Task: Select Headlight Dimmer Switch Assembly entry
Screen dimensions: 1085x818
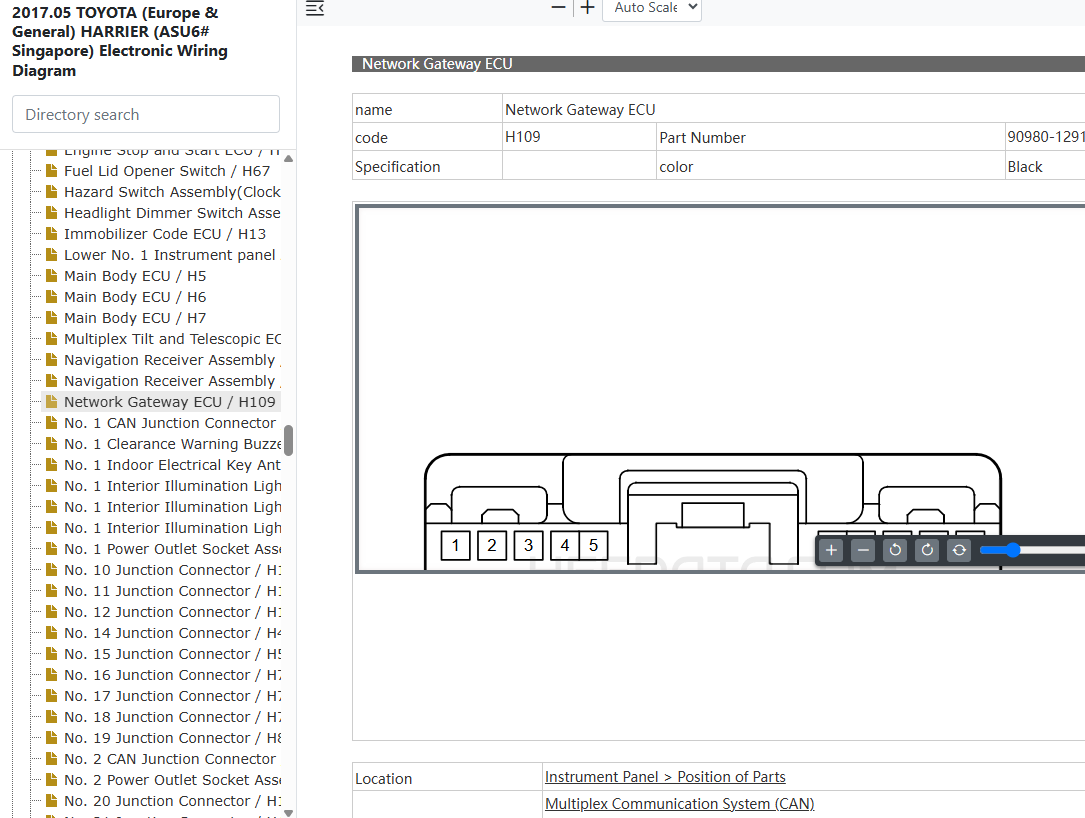Action: point(172,212)
